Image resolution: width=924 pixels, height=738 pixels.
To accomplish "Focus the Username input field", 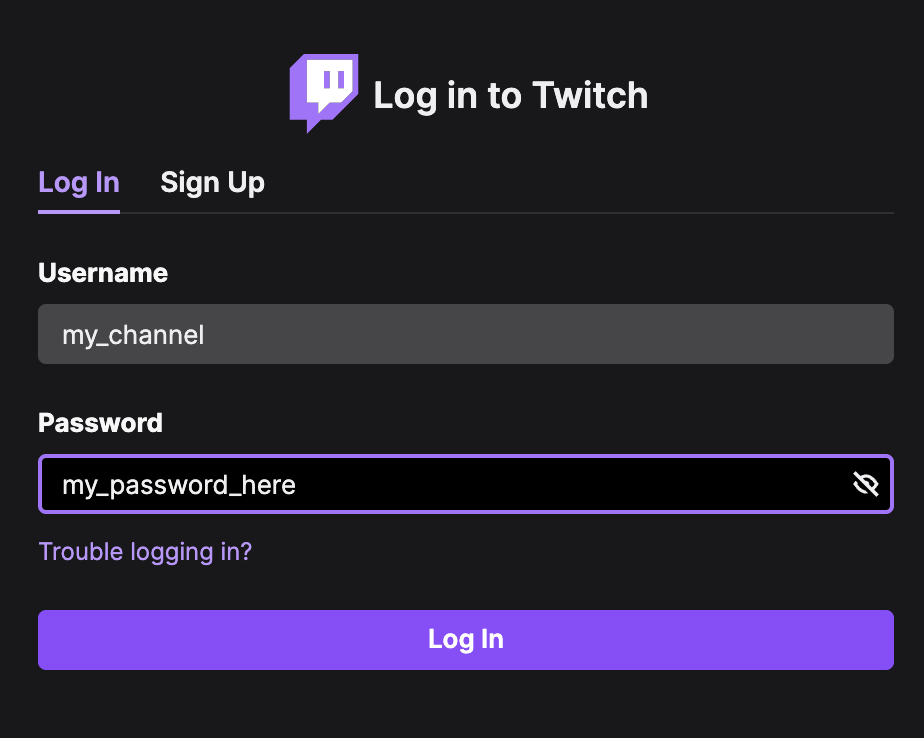I will point(466,334).
